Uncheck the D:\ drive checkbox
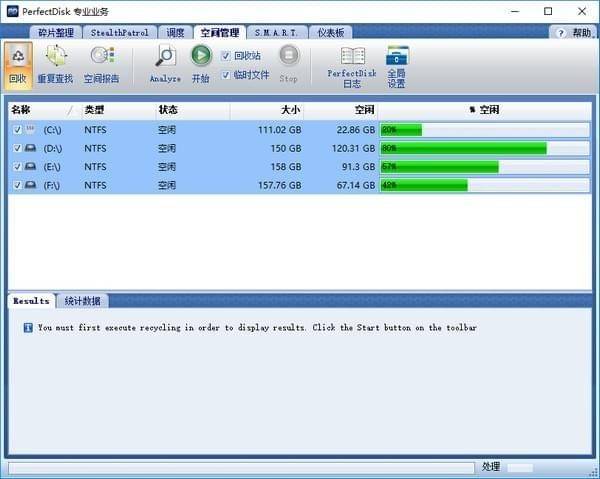The width and height of the screenshot is (600, 479). coord(17,148)
